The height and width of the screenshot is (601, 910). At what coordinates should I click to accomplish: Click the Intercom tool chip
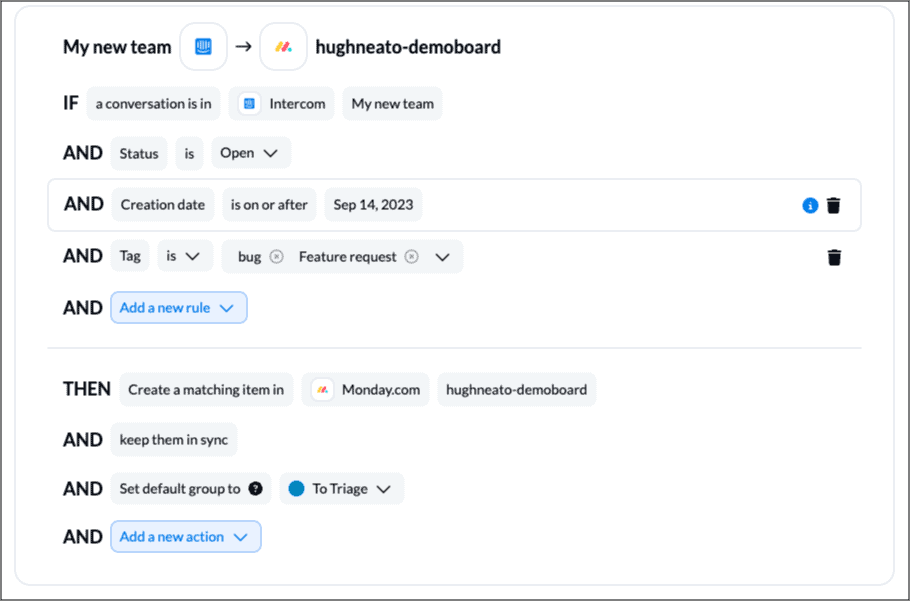pyautogui.click(x=281, y=104)
